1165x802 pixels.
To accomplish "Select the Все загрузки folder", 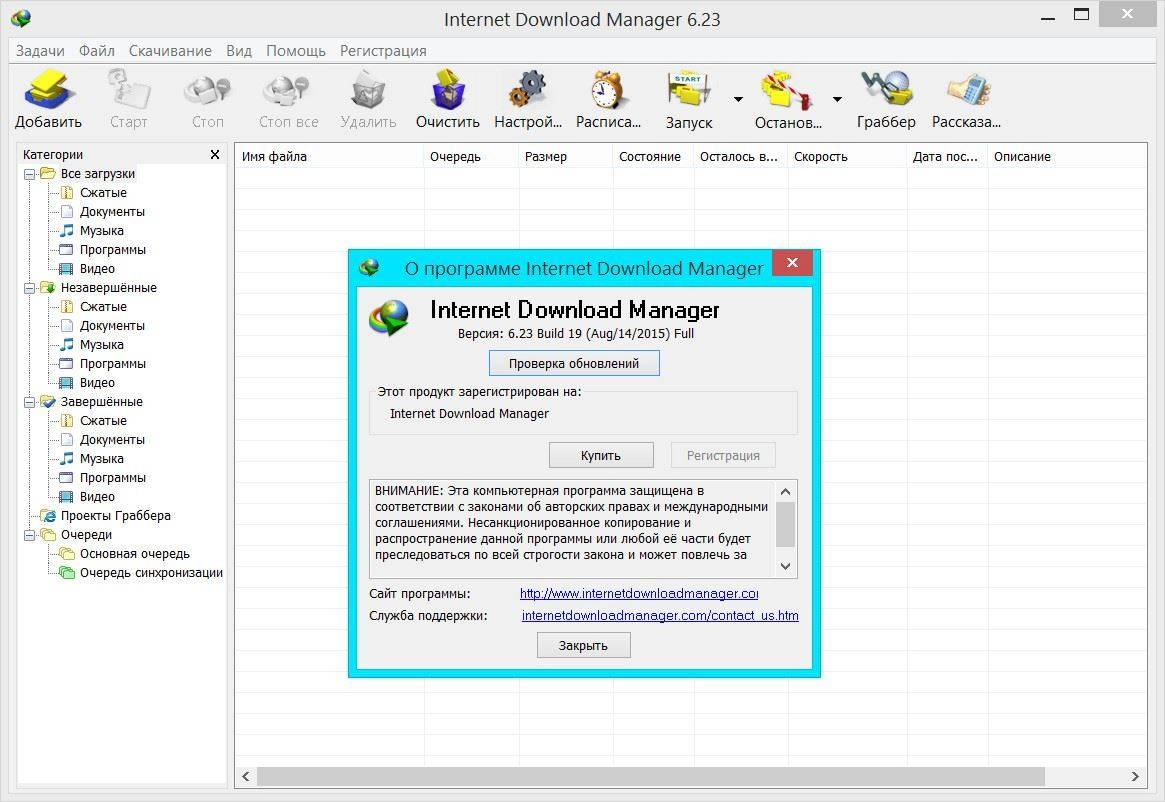I will coord(97,174).
